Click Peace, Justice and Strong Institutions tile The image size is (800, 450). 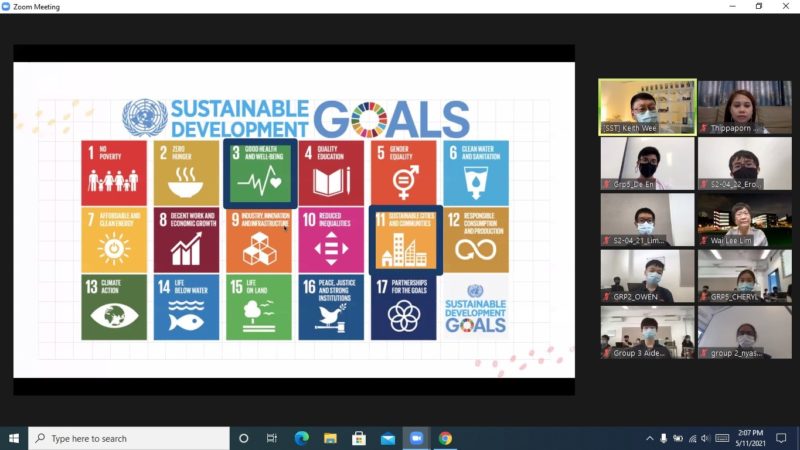click(x=331, y=307)
